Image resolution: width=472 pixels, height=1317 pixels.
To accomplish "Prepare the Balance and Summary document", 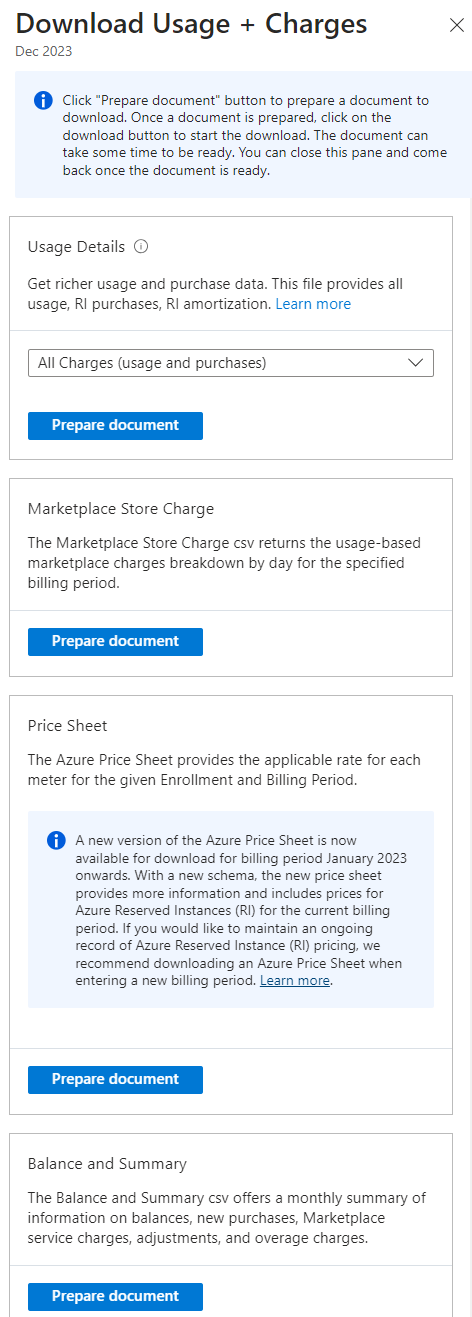I will pos(115,1296).
